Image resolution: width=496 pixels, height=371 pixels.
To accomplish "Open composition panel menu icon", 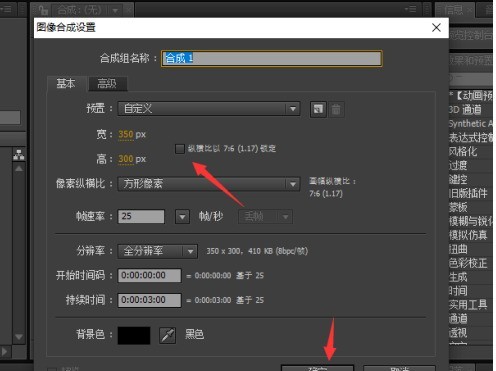I will pos(411,9).
